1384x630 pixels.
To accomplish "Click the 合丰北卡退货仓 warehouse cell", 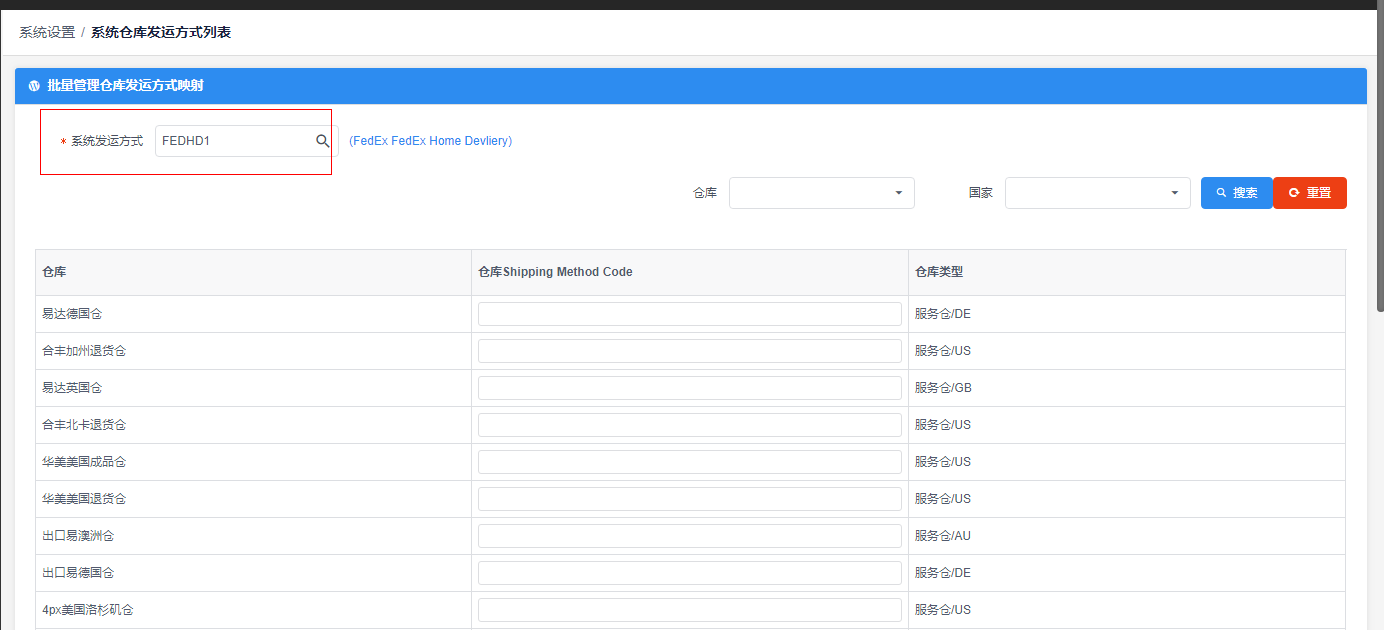I will 253,425.
